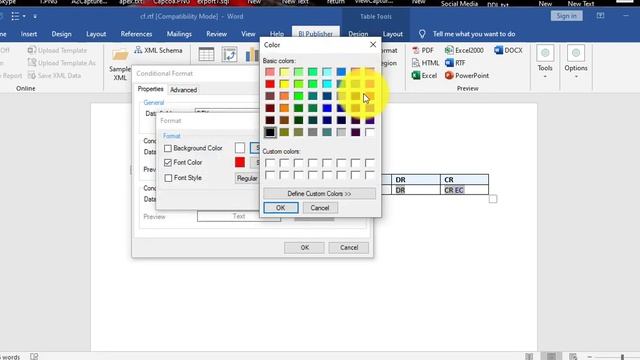The width and height of the screenshot is (640, 360).
Task: Select the first empty custom color box
Action: (x=270, y=163)
